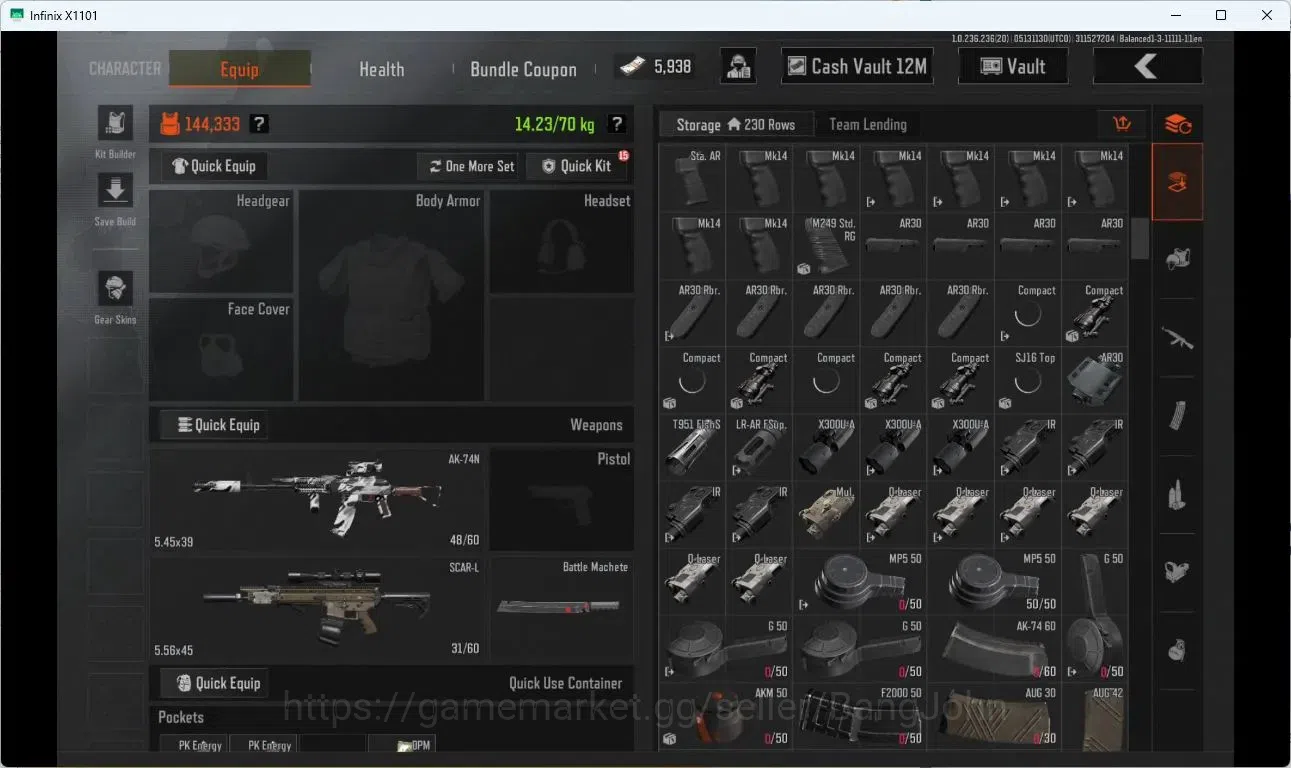The image size is (1291, 768).
Task: Select the all-items storage category icon
Action: (x=1177, y=182)
